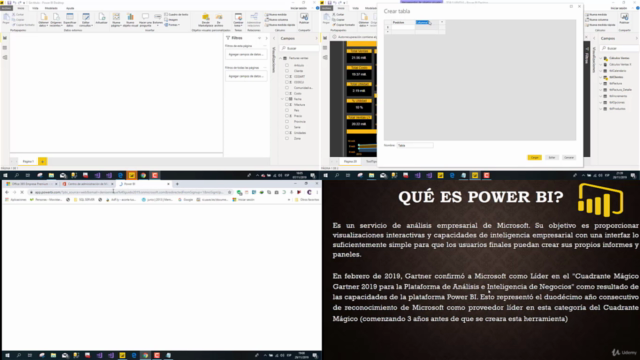This screenshot has height=360, width=640.
Task: Expand the Fecha hierarchy field
Action: coord(282,99)
